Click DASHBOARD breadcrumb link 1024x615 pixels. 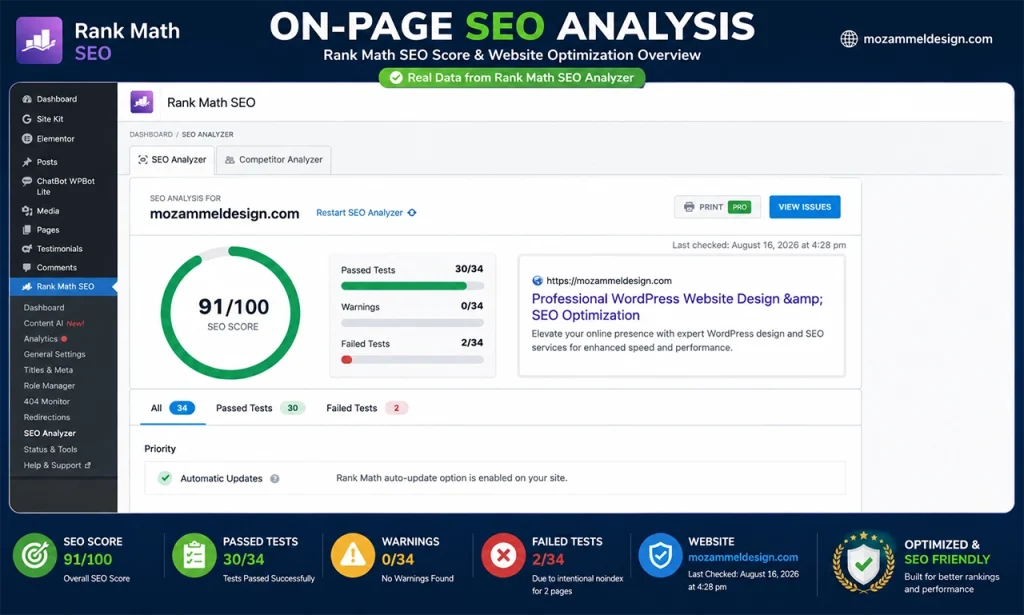click(x=151, y=134)
